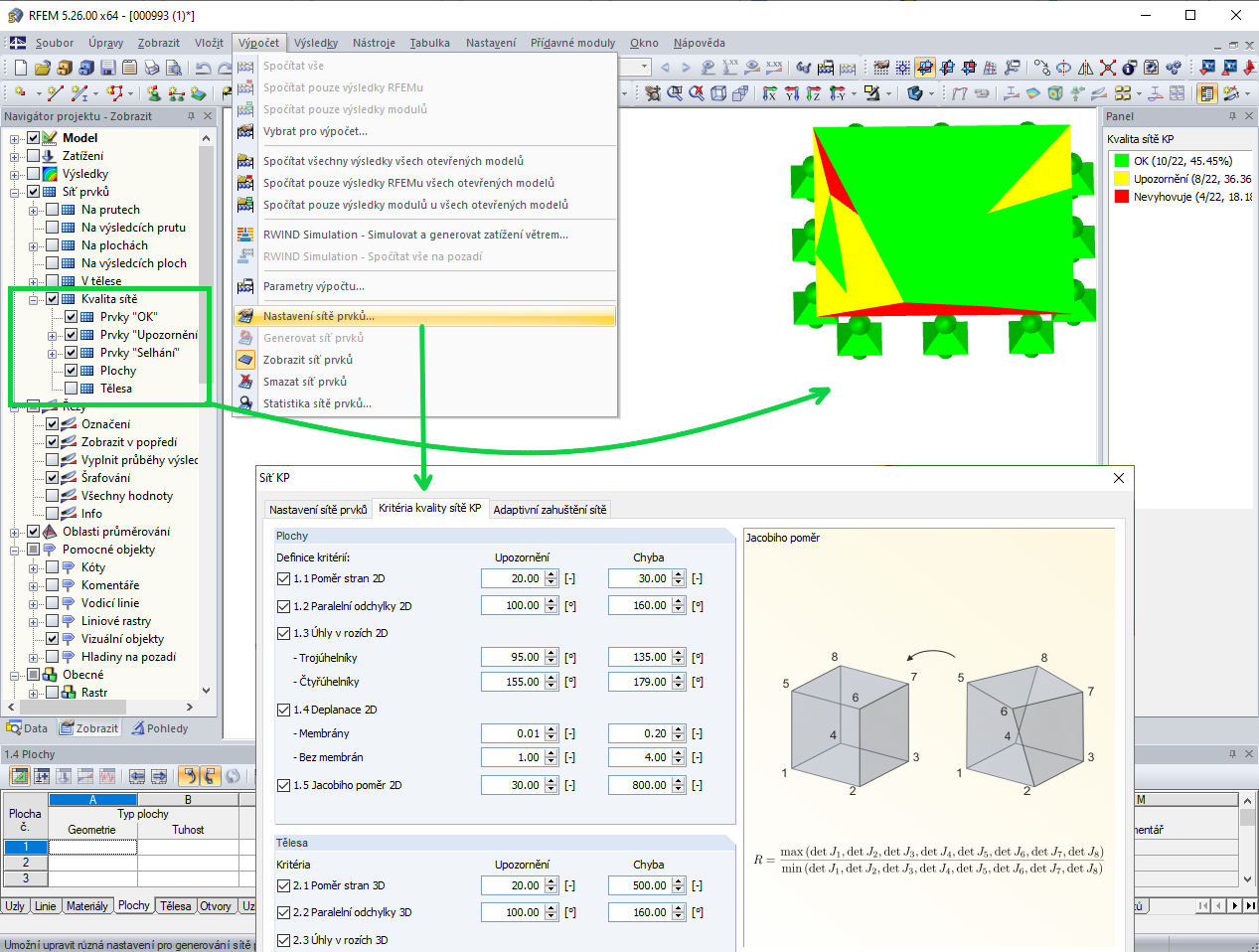Select the New surface tool icon
Viewport: 1259px width, 952px height.
click(114, 93)
